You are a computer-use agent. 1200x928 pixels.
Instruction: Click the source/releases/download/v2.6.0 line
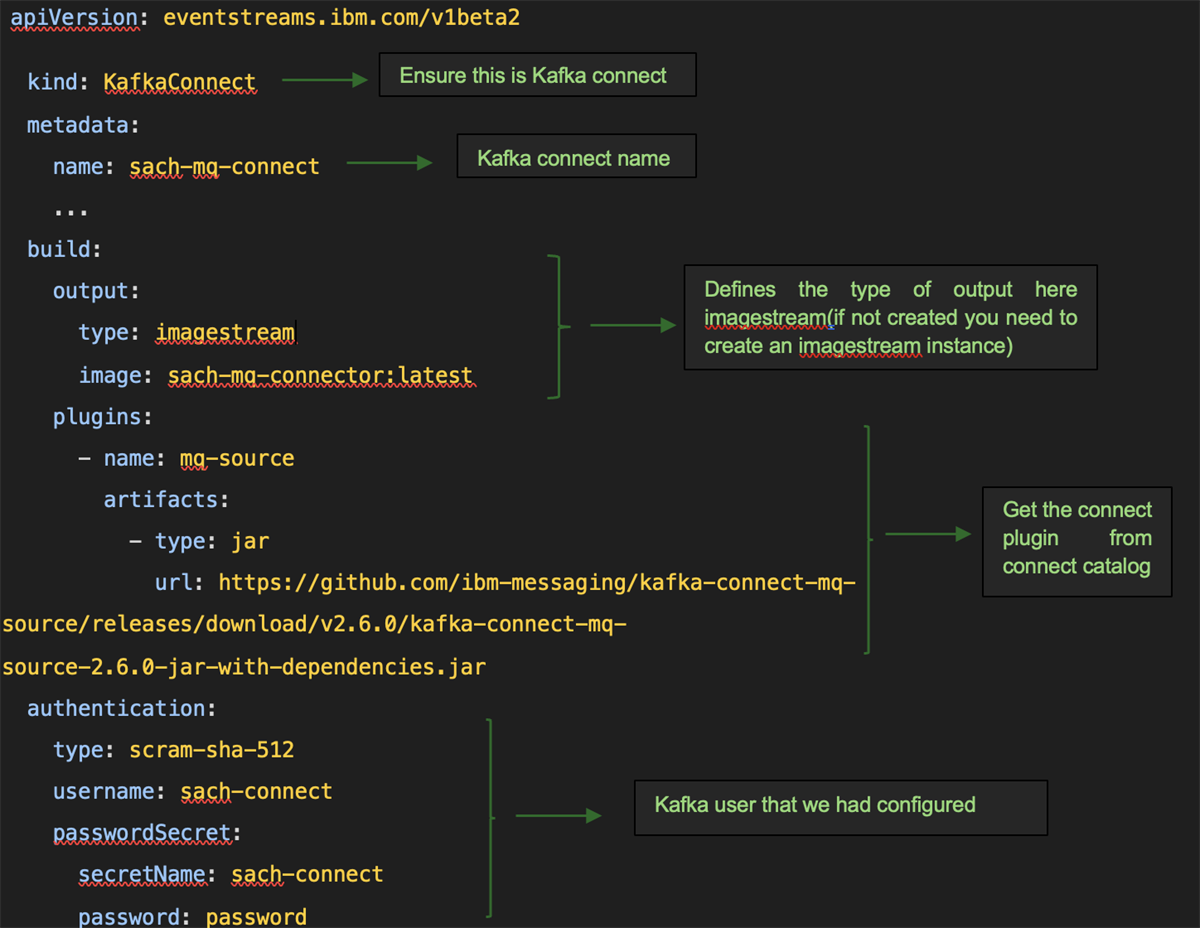[315, 624]
